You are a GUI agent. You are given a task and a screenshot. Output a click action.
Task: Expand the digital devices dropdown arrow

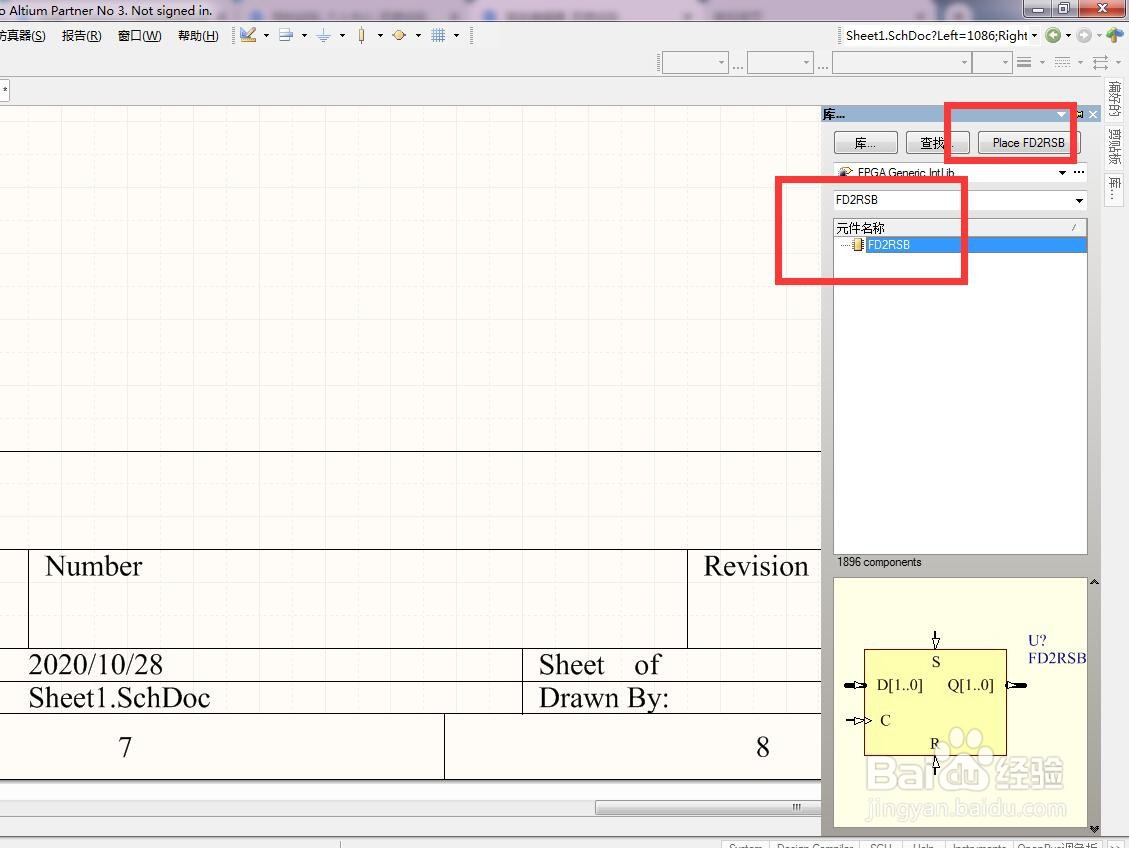click(380, 35)
